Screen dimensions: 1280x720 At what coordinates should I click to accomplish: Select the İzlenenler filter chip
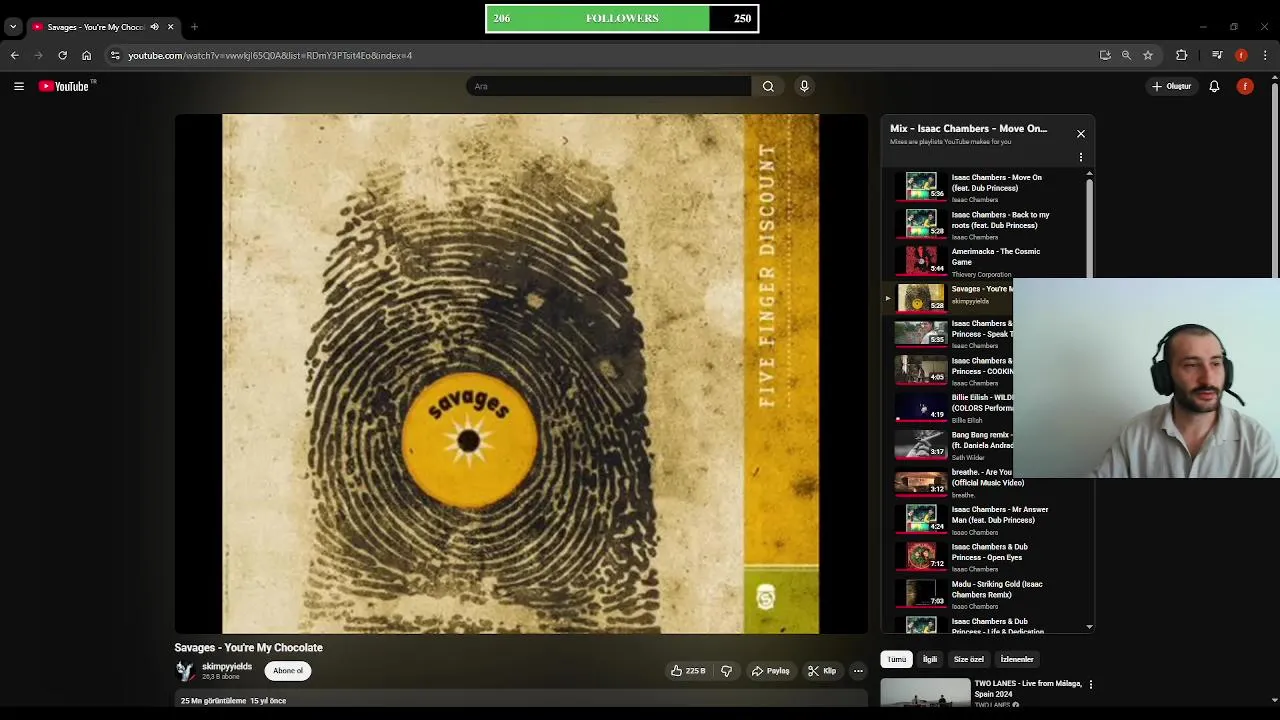1017,659
